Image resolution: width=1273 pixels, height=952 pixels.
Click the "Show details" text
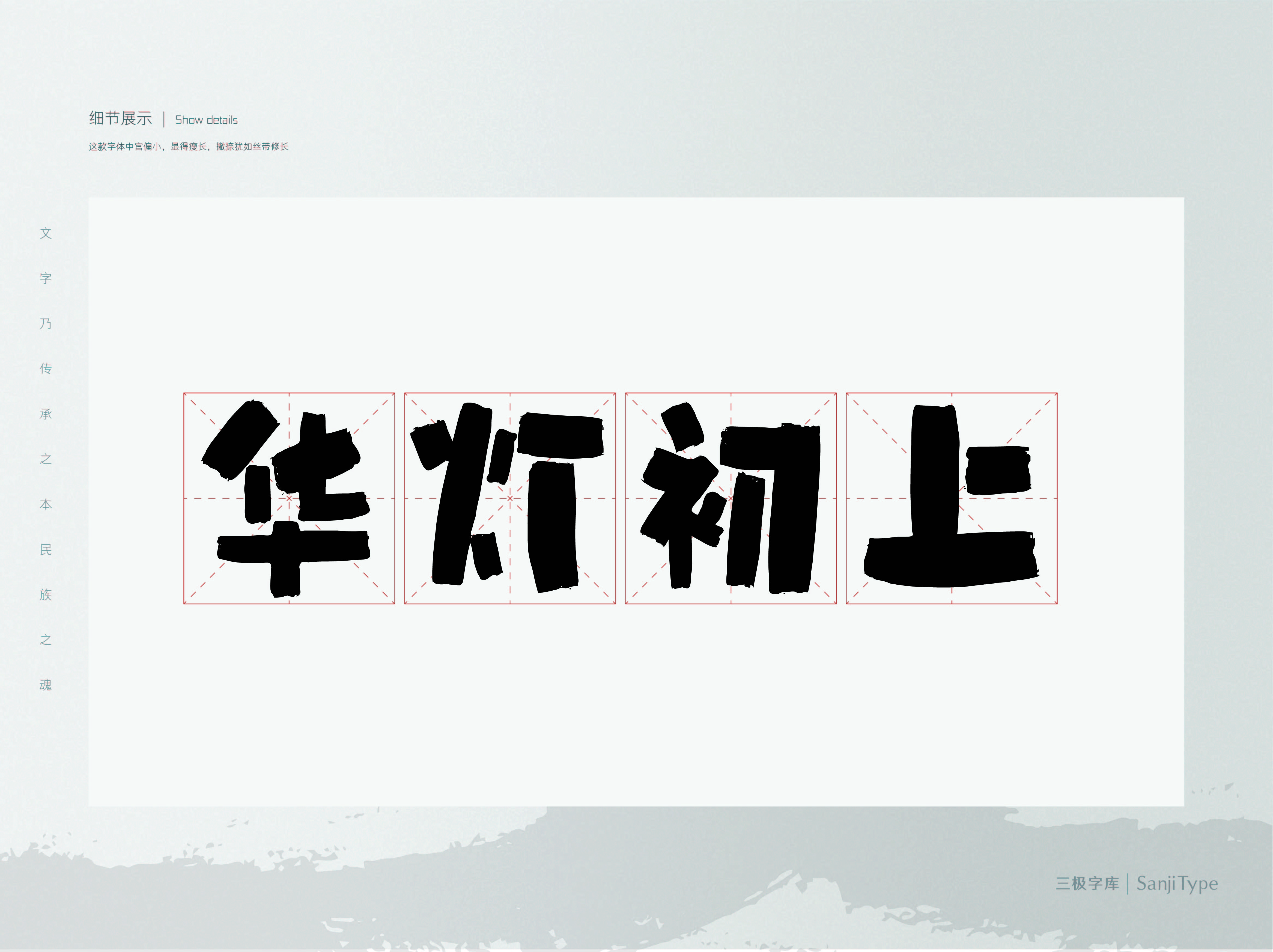206,120
